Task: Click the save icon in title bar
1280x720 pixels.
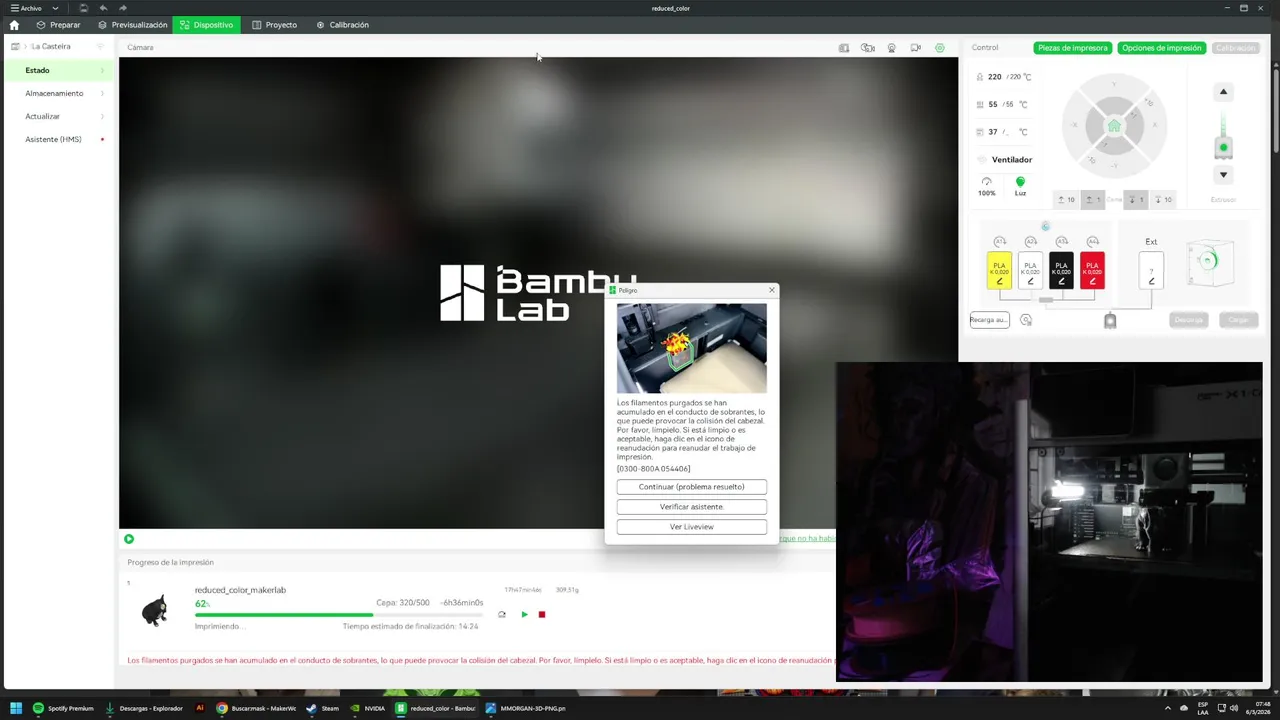Action: coord(84,8)
